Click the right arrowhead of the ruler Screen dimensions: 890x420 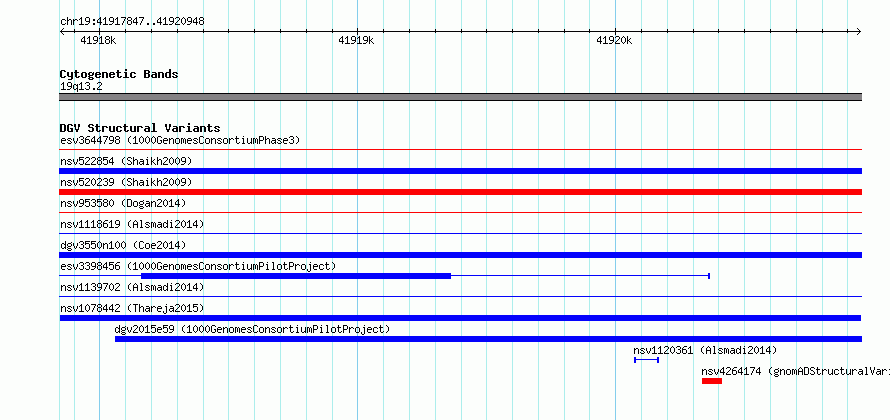tap(858, 31)
